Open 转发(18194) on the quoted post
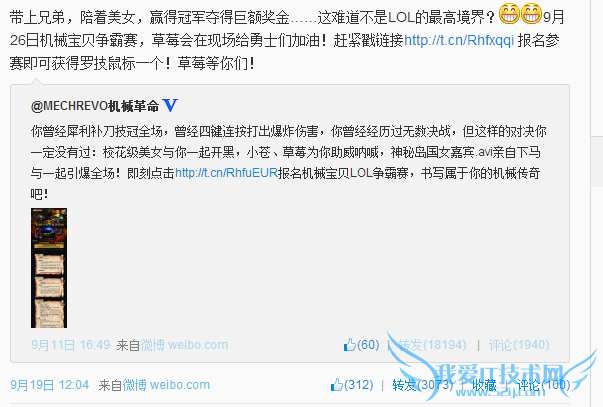The width and height of the screenshot is (603, 407). [x=432, y=345]
